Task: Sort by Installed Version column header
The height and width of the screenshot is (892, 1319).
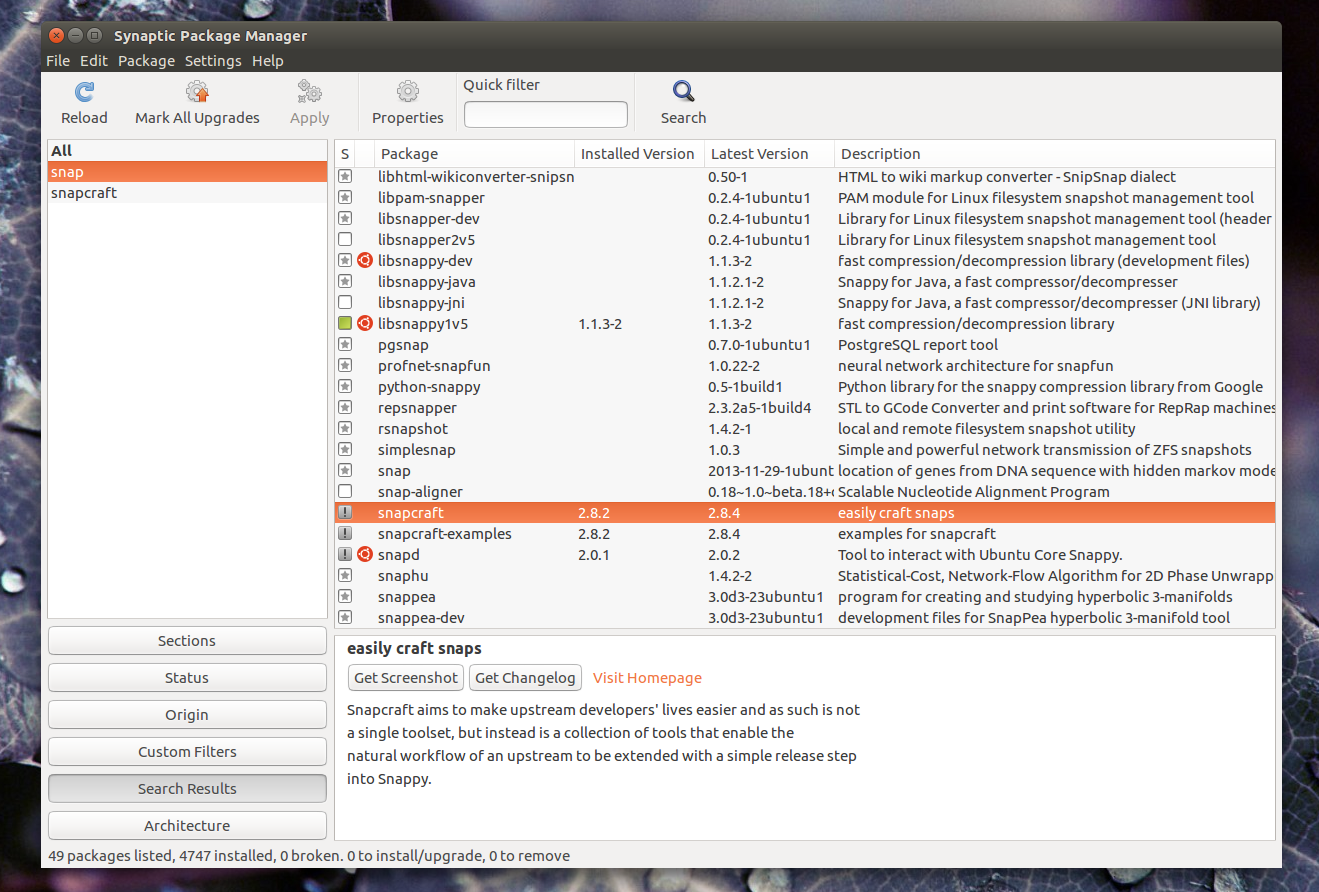Action: [639, 154]
